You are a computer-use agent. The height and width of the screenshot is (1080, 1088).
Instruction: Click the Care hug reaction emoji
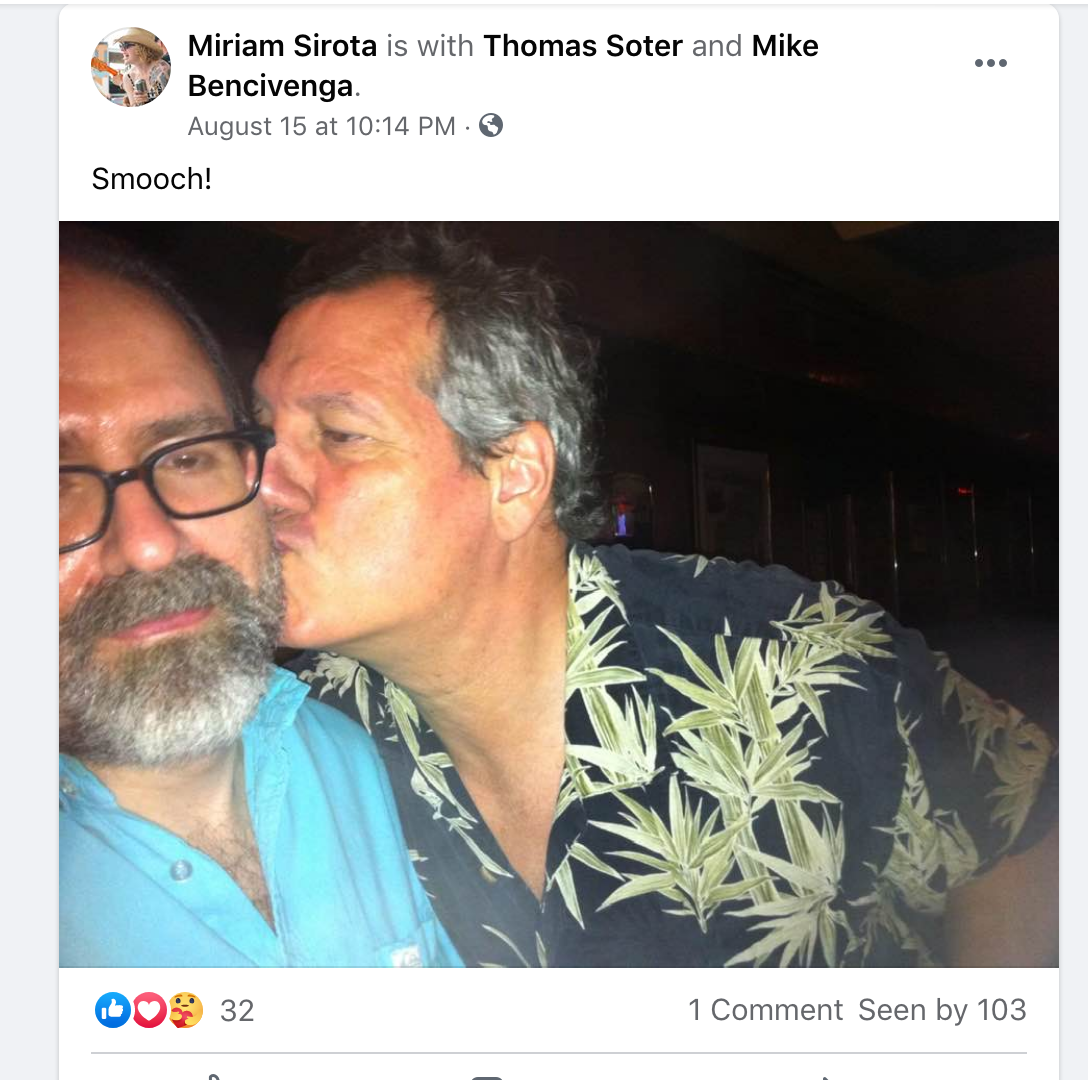pyautogui.click(x=185, y=1010)
